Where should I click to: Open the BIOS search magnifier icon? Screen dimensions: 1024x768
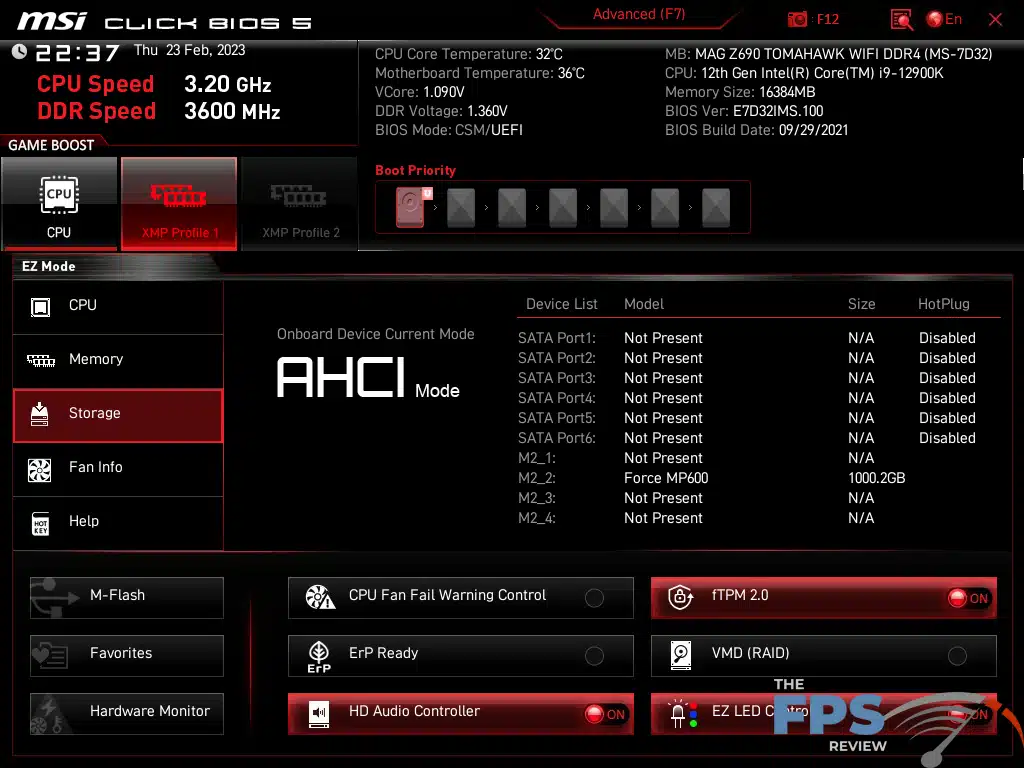click(901, 20)
